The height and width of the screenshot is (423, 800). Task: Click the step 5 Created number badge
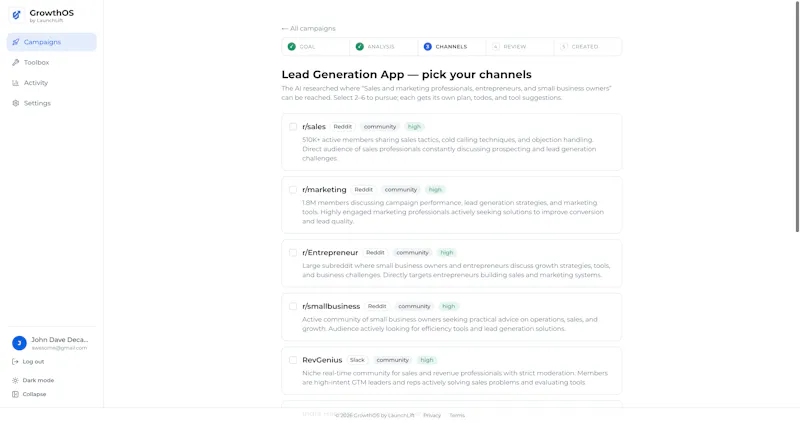564,46
